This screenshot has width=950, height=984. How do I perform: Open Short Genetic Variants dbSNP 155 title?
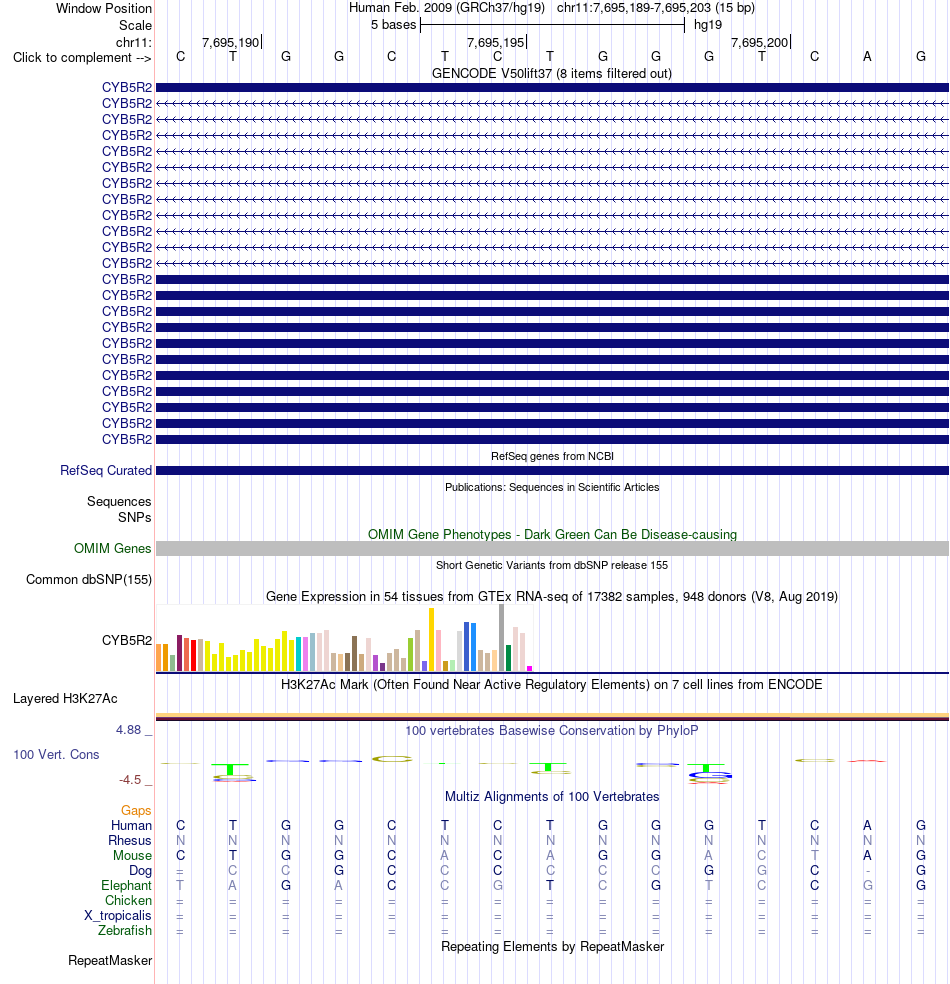(552, 565)
